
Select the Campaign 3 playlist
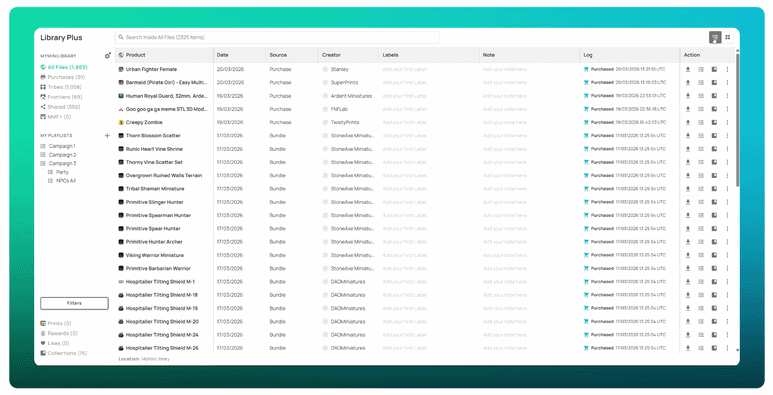(x=58, y=163)
